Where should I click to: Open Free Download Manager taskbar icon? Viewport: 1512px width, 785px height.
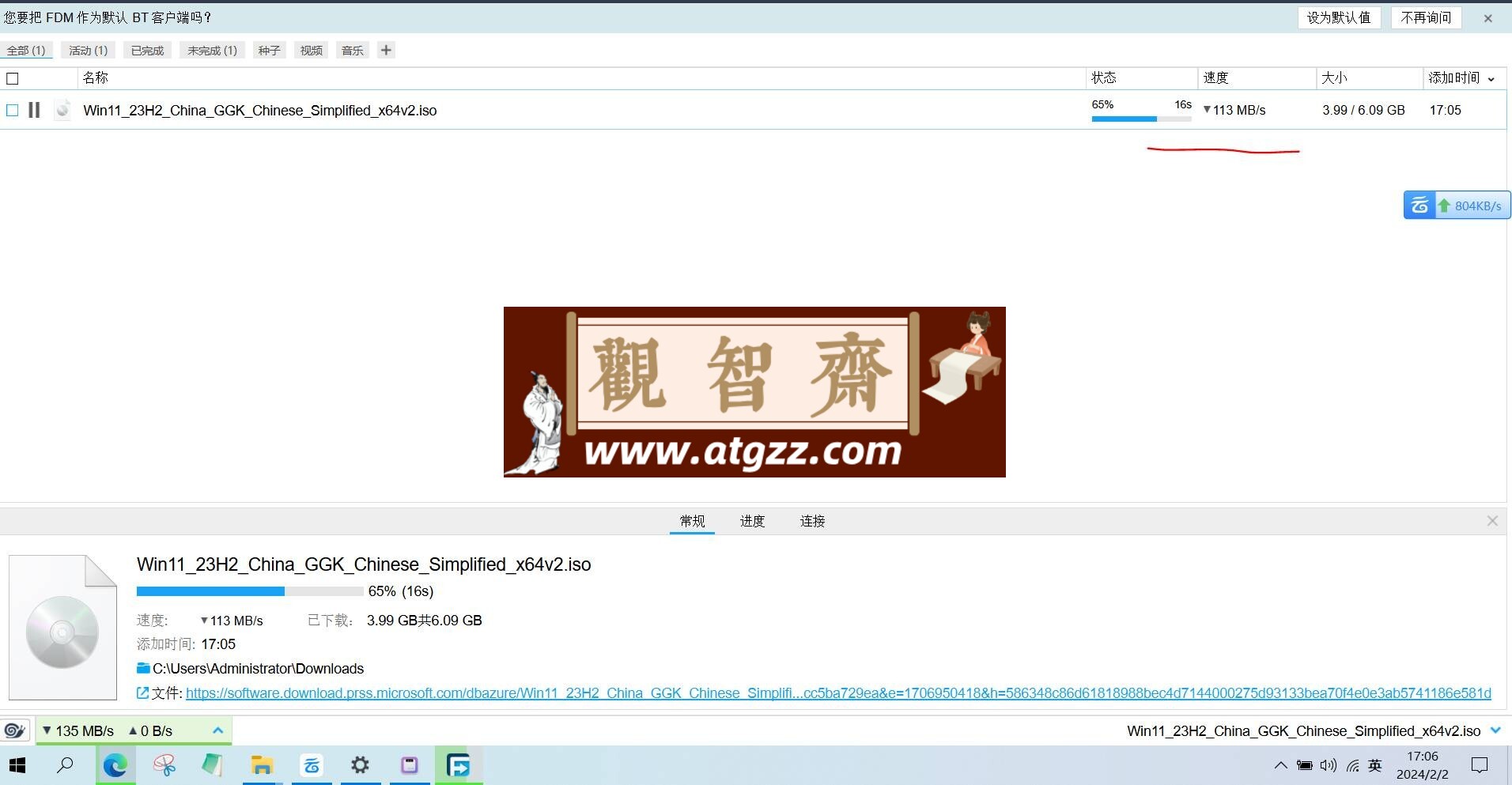pos(459,765)
